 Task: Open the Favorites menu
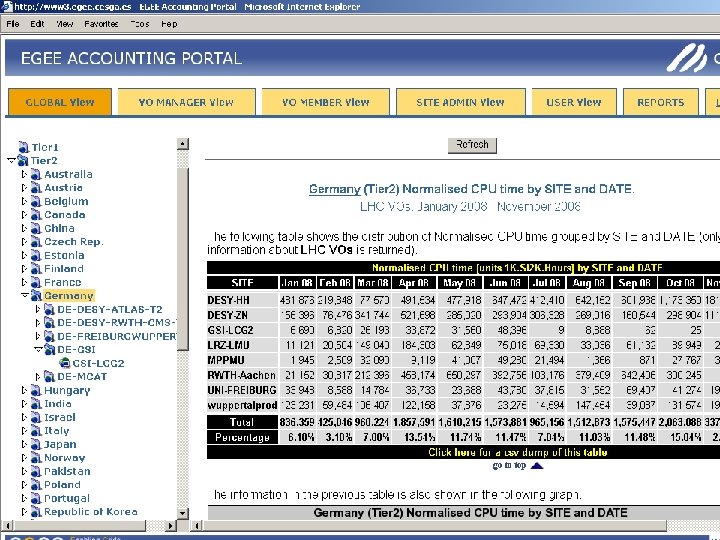[101, 24]
